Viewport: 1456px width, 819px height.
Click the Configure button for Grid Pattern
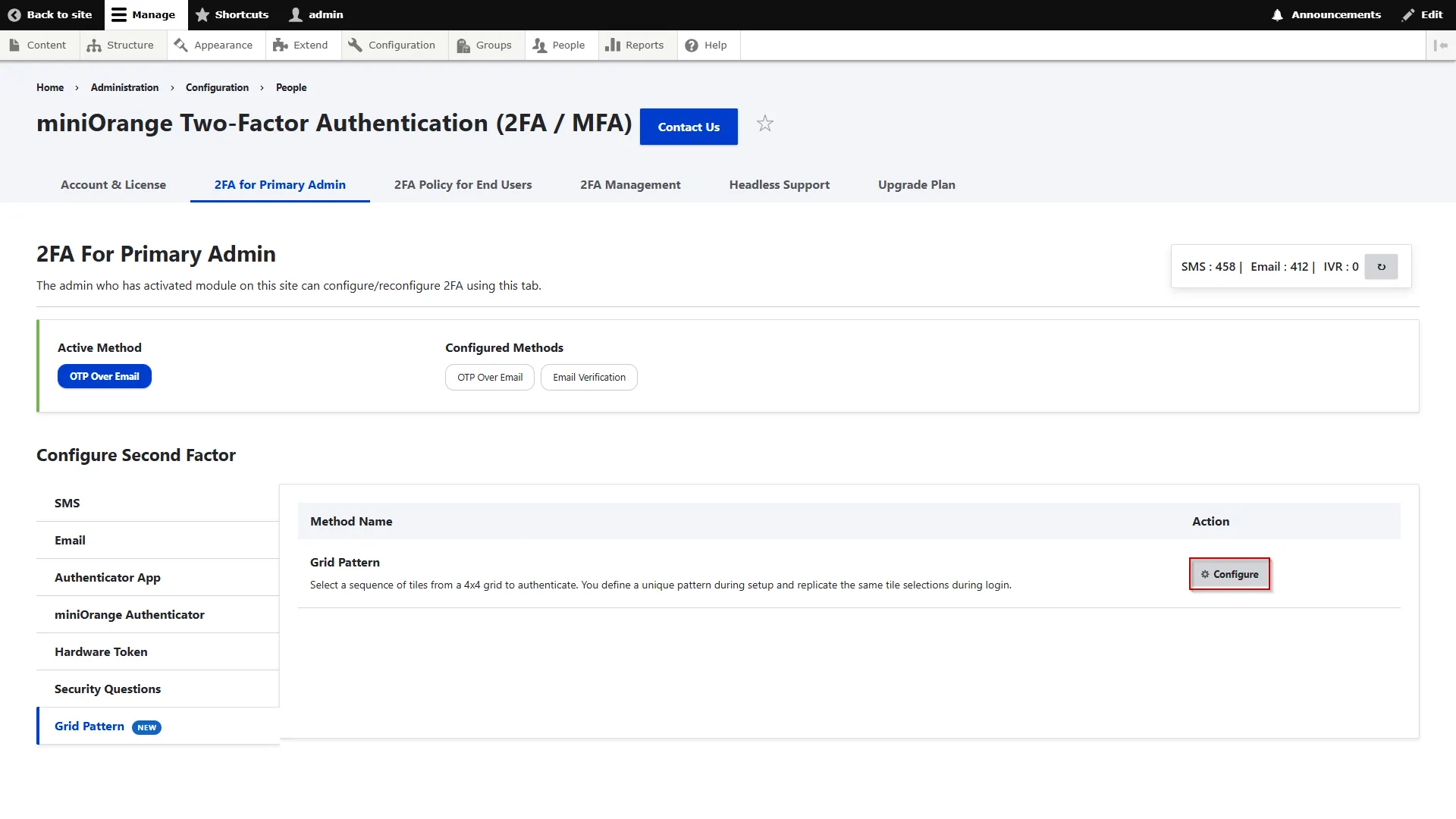click(x=1229, y=574)
